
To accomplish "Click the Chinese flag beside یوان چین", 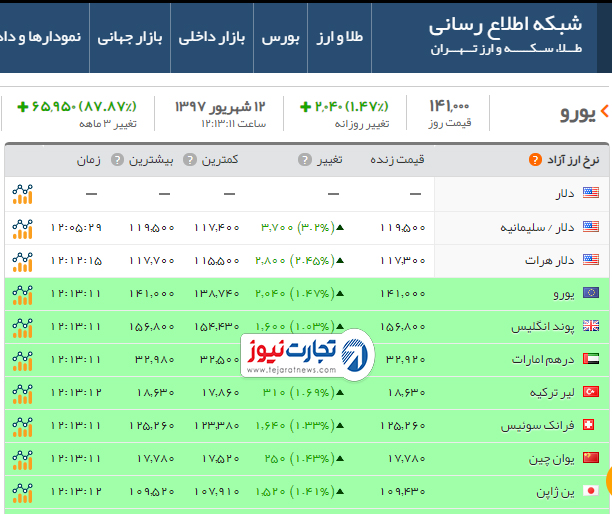I will pyautogui.click(x=591, y=457).
